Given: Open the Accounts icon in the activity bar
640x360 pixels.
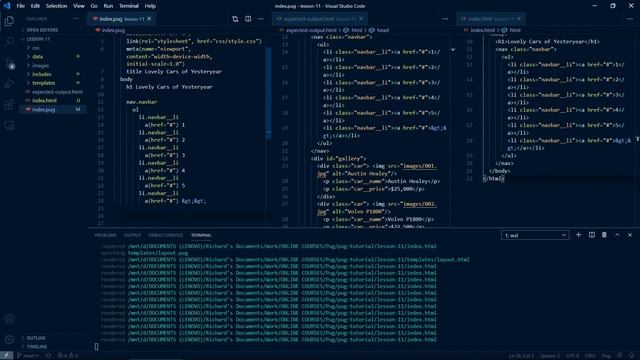Looking at the screenshot, I should coord(9,319).
